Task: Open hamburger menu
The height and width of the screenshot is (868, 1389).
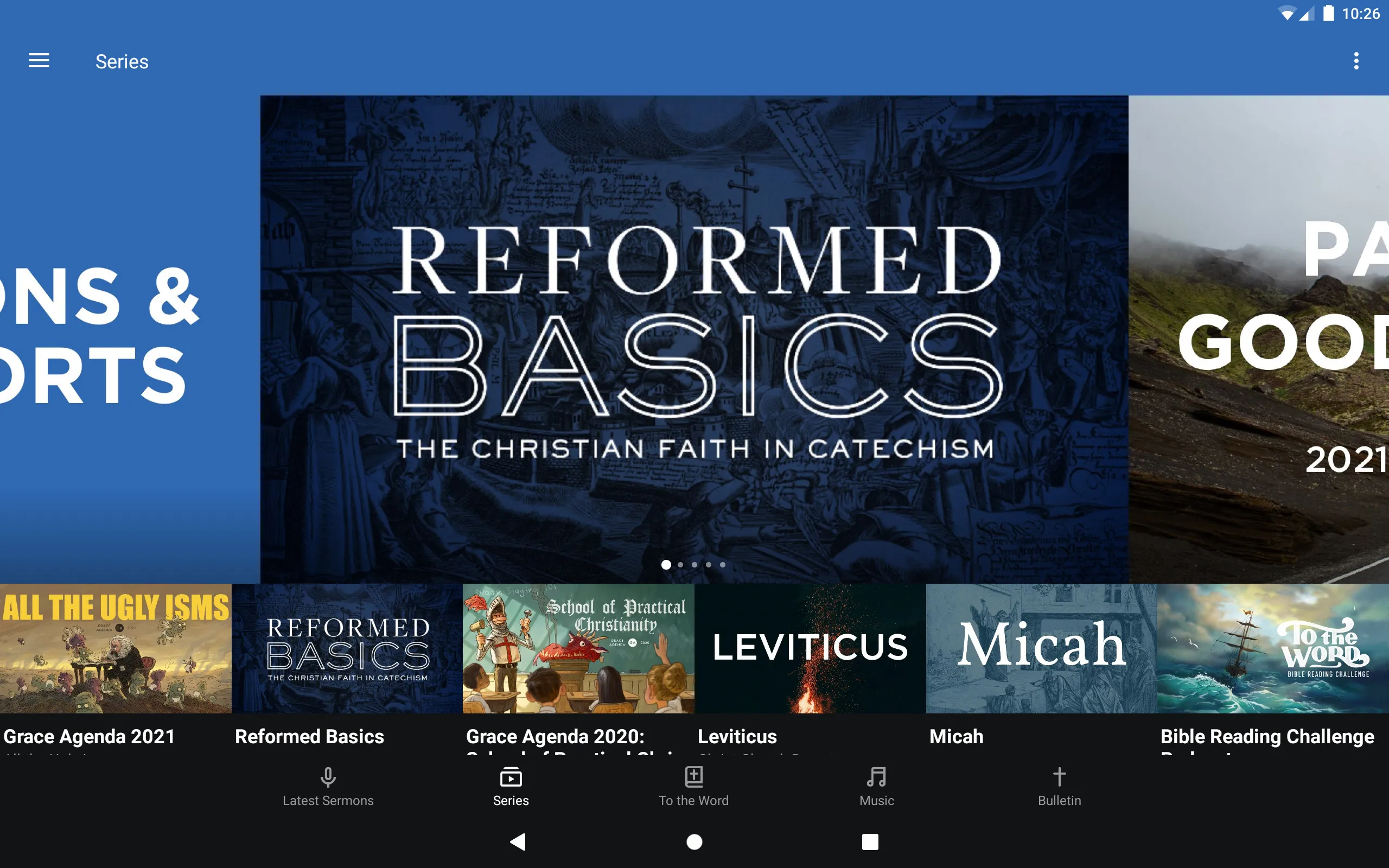Action: pos(39,60)
